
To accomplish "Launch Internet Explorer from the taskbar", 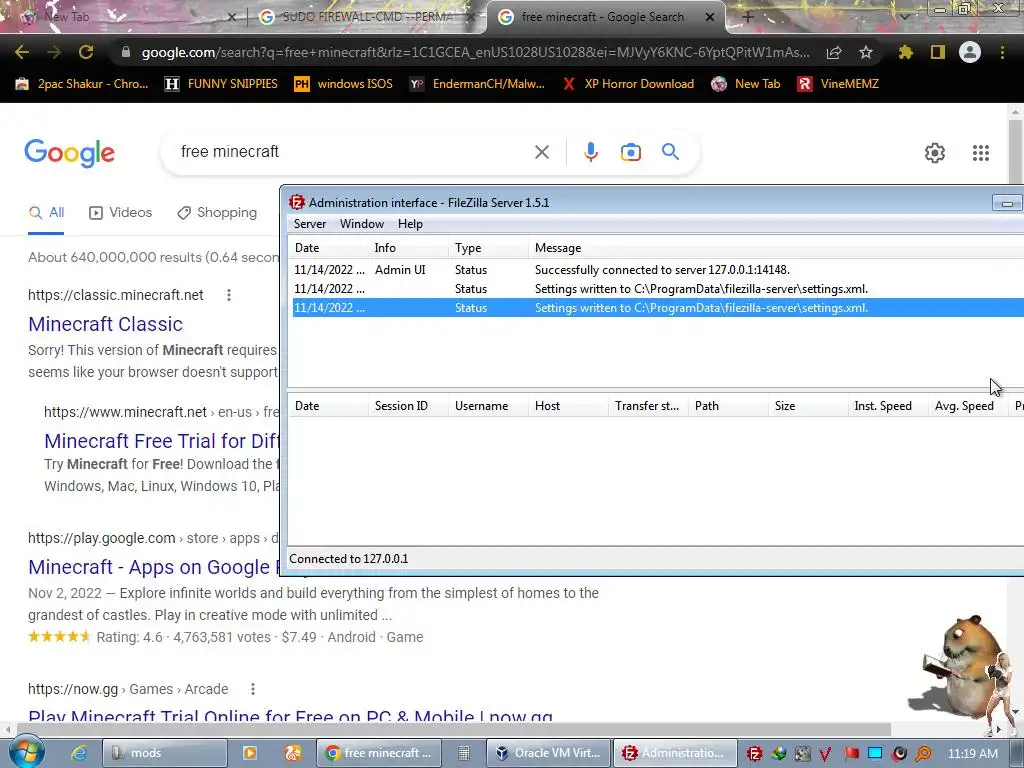I will pos(79,753).
